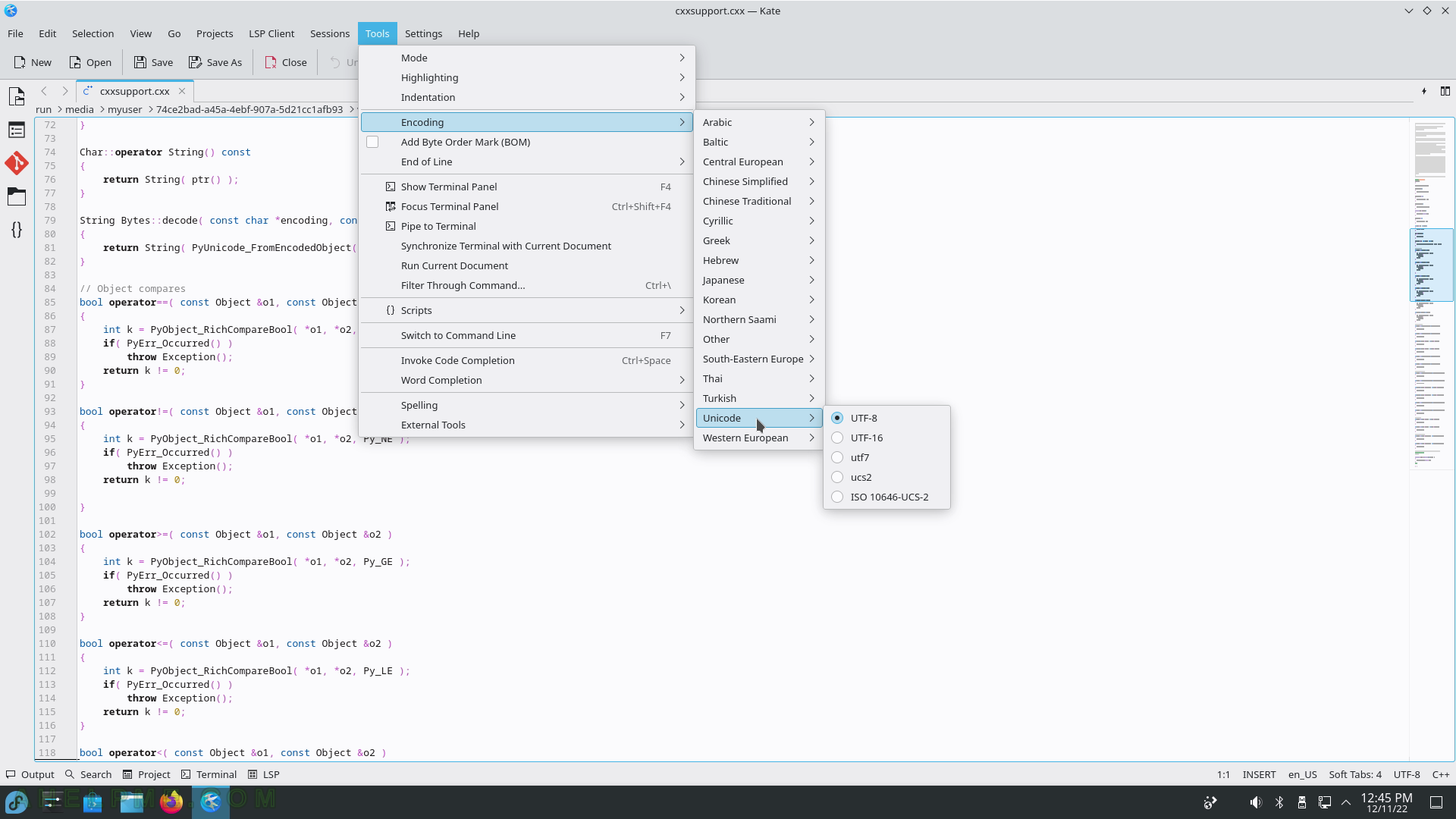
Task: Click the Soft Tabs: 4 status button
Action: (x=1355, y=774)
